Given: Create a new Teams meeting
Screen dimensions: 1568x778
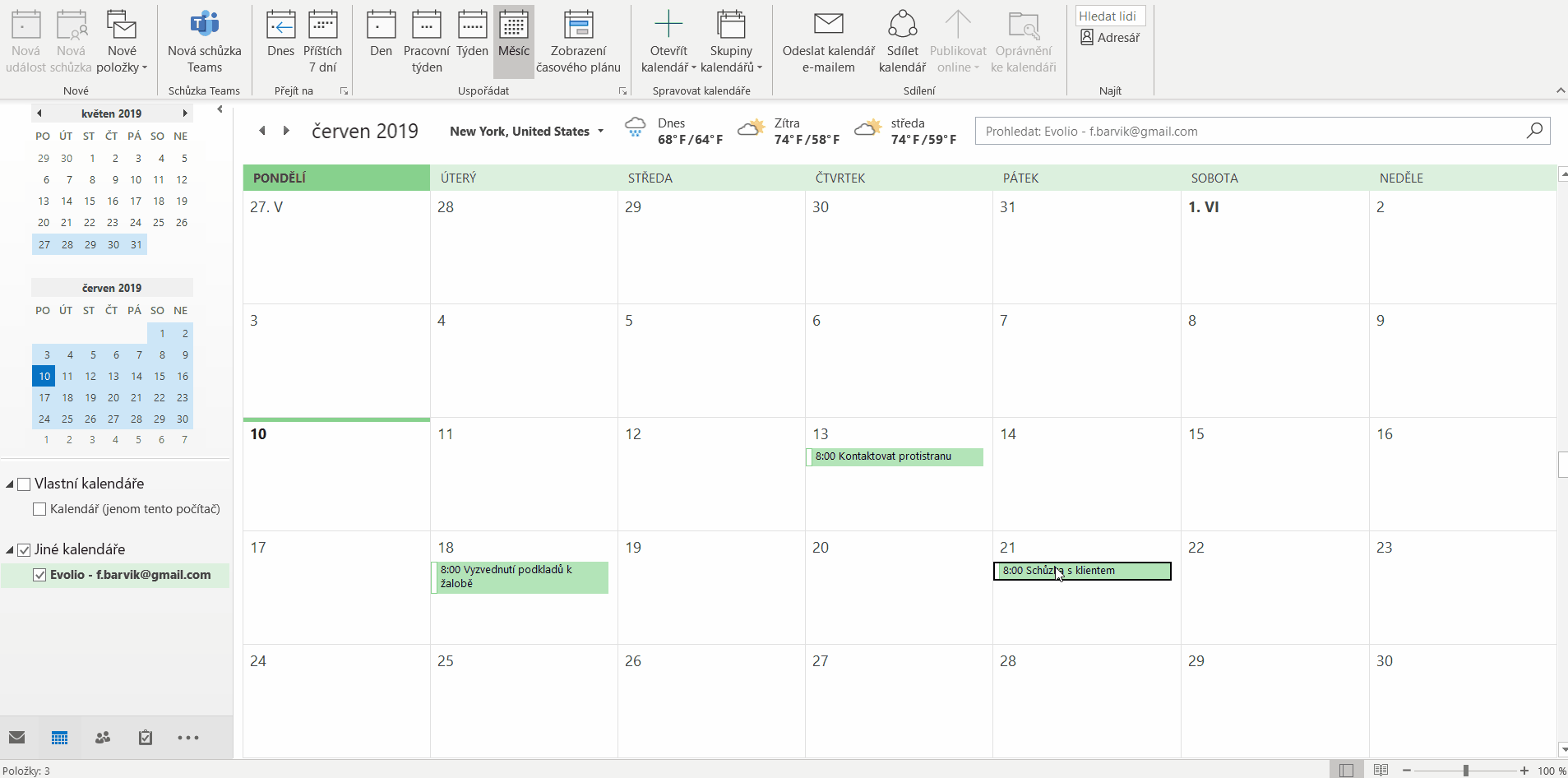Looking at the screenshot, I should (204, 42).
